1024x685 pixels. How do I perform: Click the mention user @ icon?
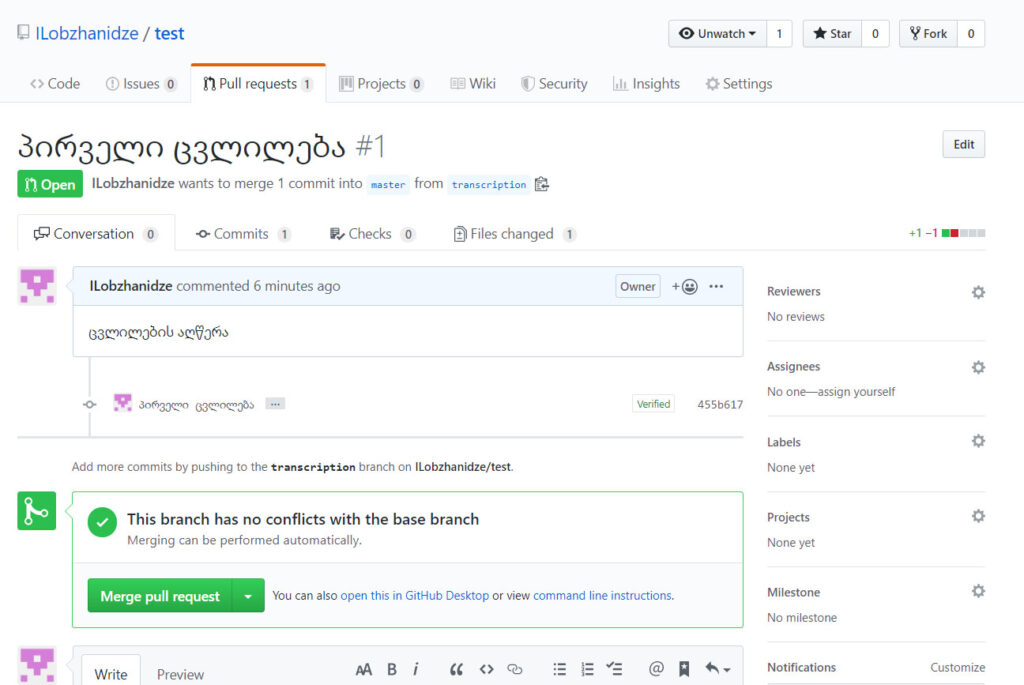point(656,669)
